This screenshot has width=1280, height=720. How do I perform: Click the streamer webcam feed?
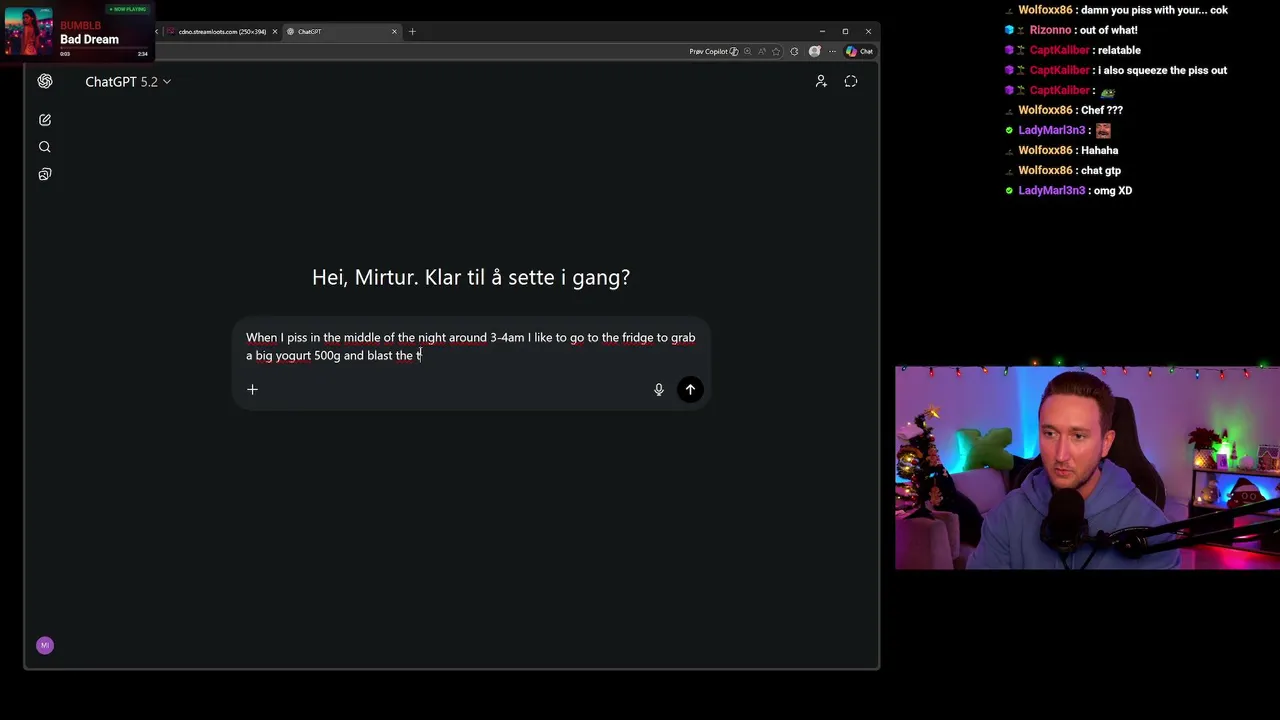1087,468
